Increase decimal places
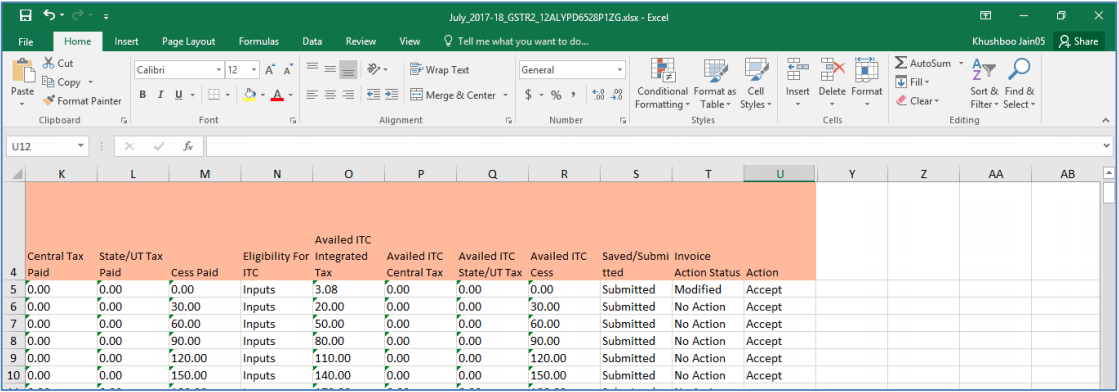This screenshot has height=392, width=1119. [599, 95]
